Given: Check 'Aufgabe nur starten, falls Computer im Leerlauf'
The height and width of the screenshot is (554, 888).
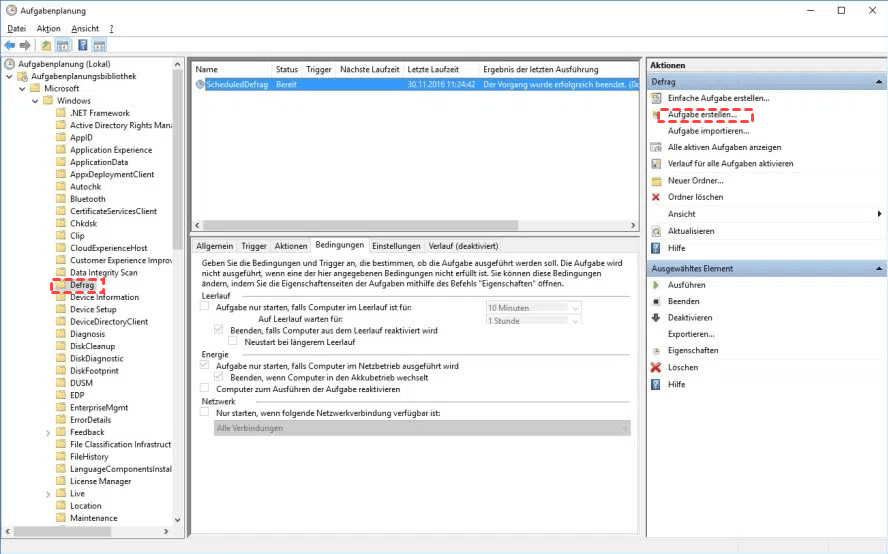Looking at the screenshot, I should [x=205, y=307].
